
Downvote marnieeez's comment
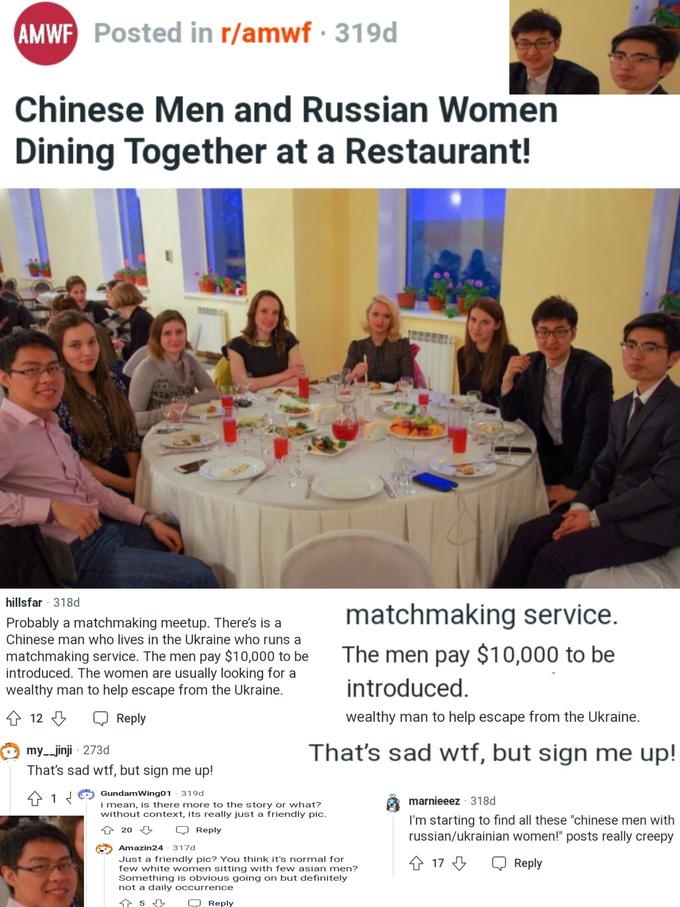pyautogui.click(x=459, y=864)
